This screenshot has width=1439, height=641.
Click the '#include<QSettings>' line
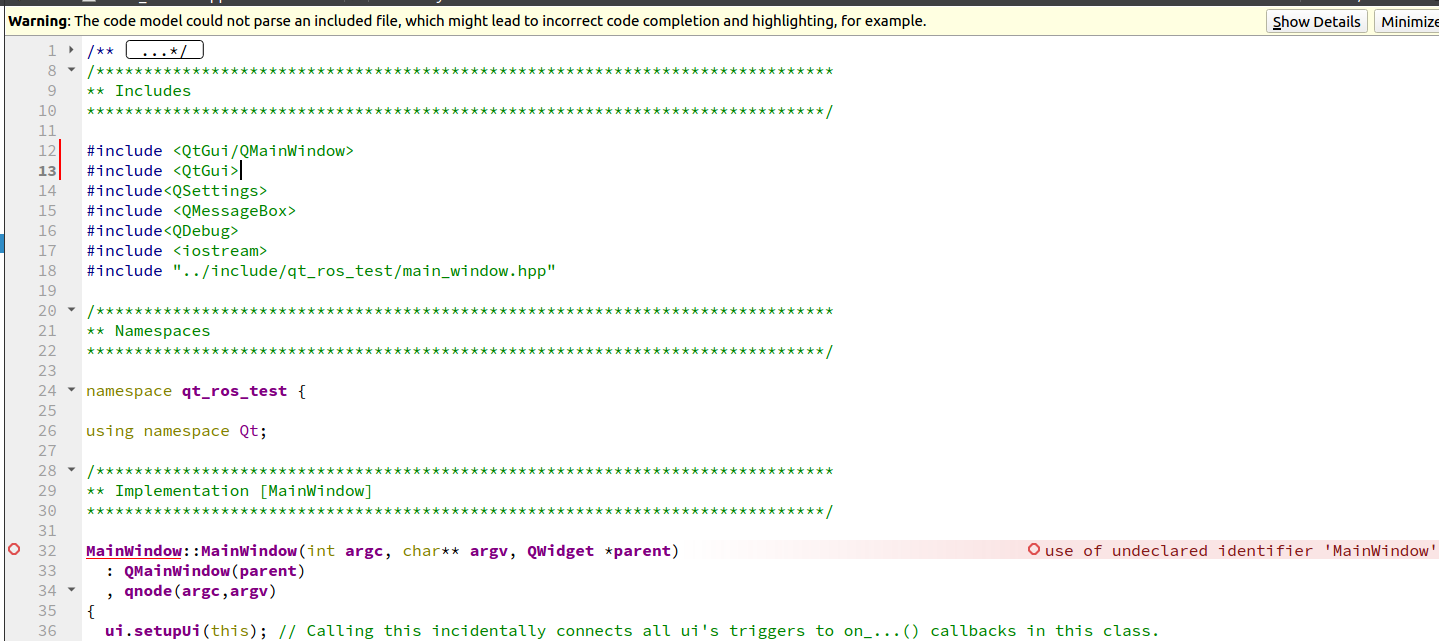[x=177, y=191]
